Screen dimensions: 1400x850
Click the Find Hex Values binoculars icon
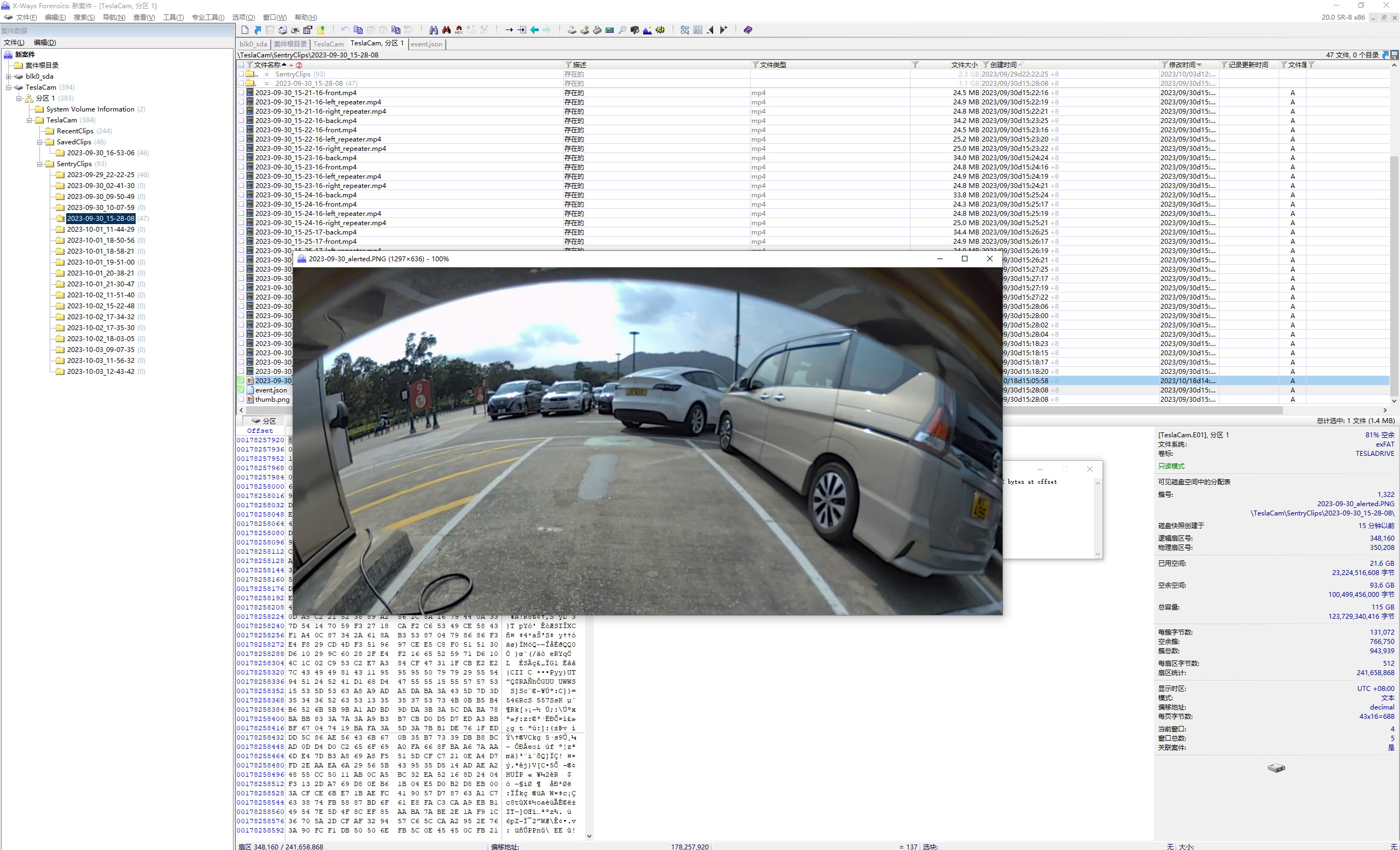458,30
